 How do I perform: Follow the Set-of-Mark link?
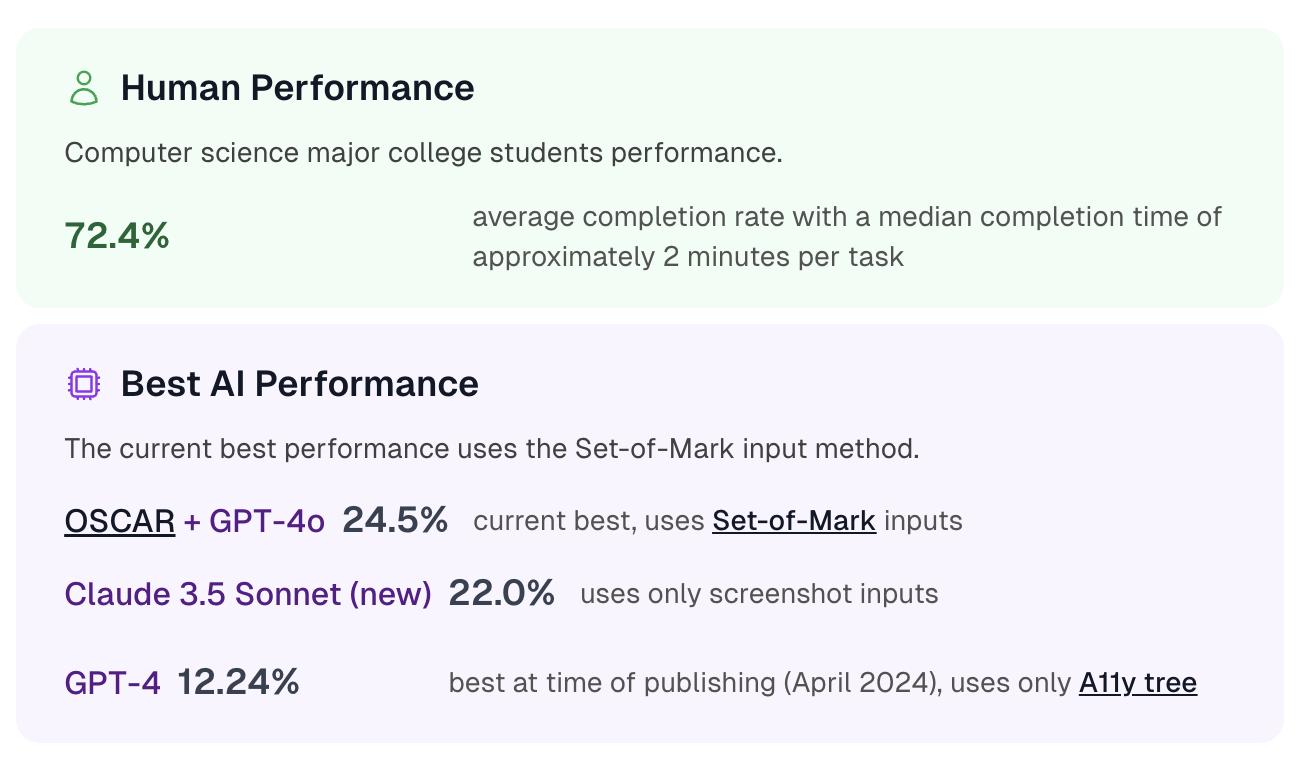794,521
